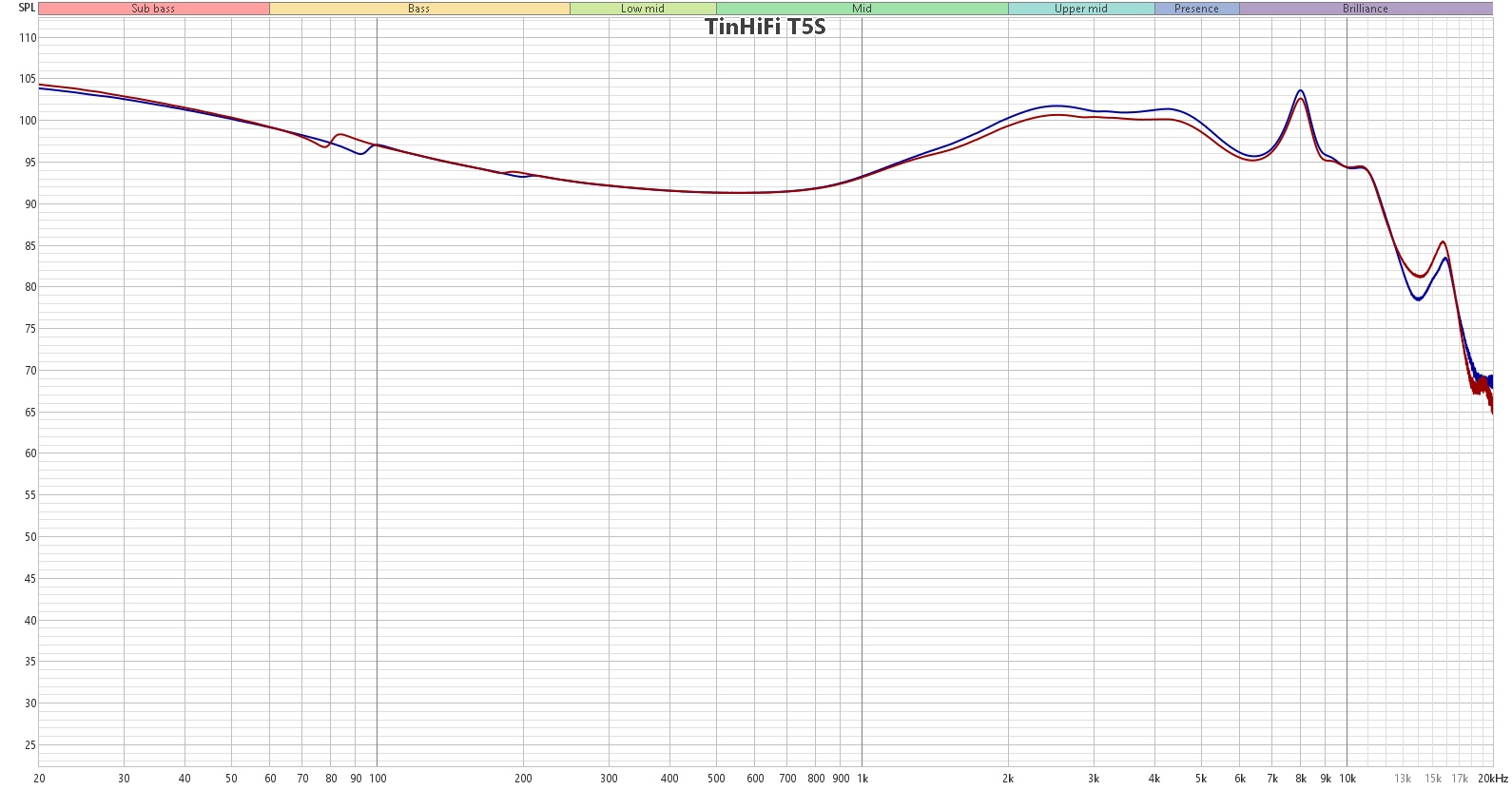
Task: Click the 60 dB SPL axis label
Action: pyautogui.click(x=30, y=453)
